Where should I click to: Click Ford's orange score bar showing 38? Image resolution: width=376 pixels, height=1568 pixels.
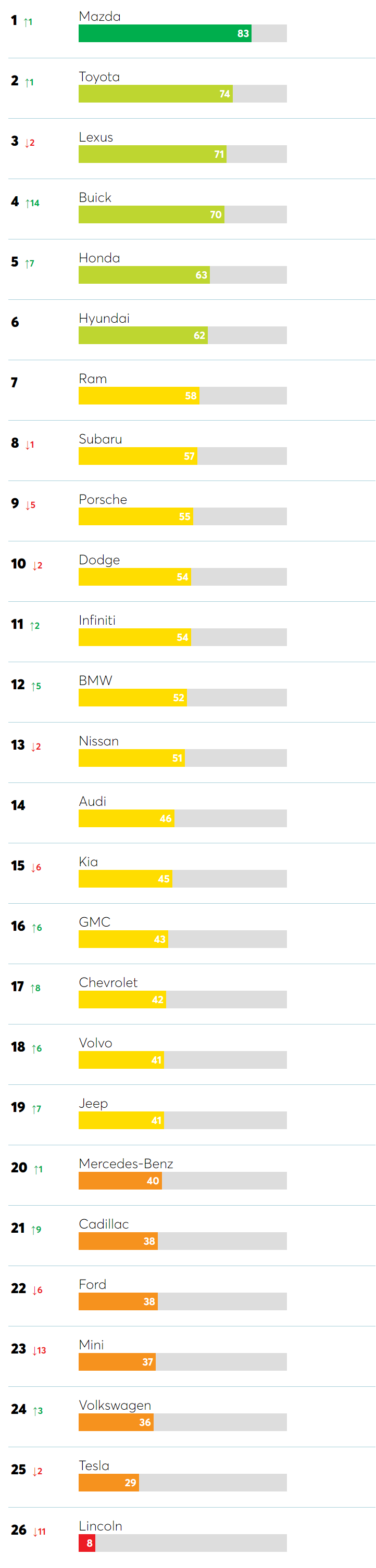point(118,1301)
